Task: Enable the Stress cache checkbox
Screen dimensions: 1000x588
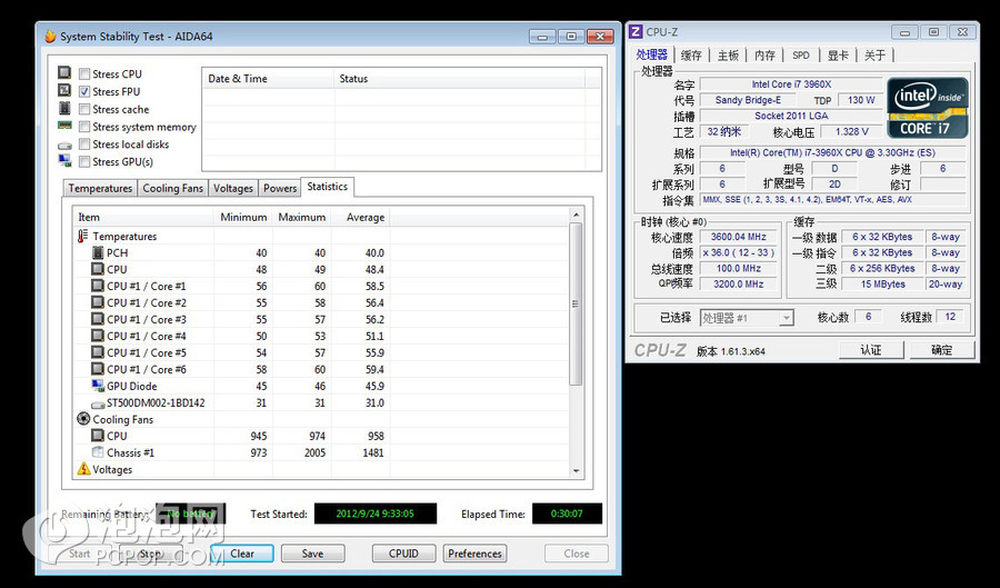Action: click(84, 109)
